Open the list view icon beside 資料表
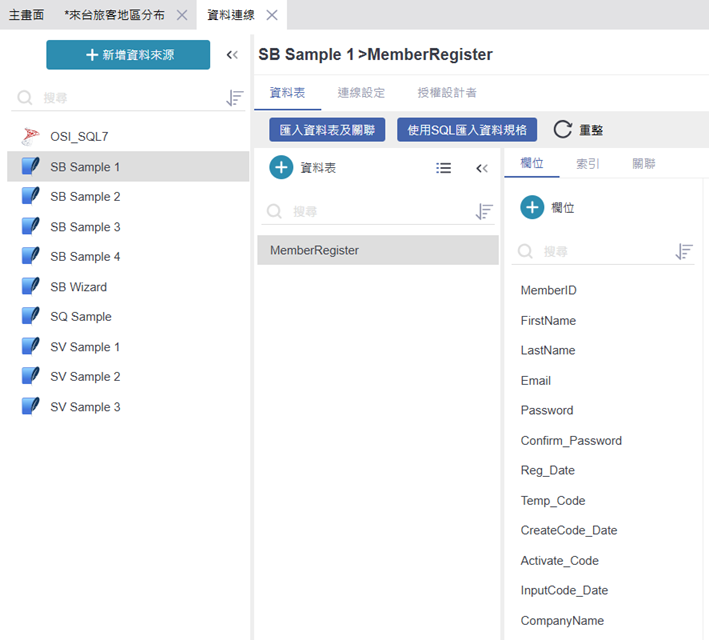Screen dimensions: 709x640 (x=444, y=168)
